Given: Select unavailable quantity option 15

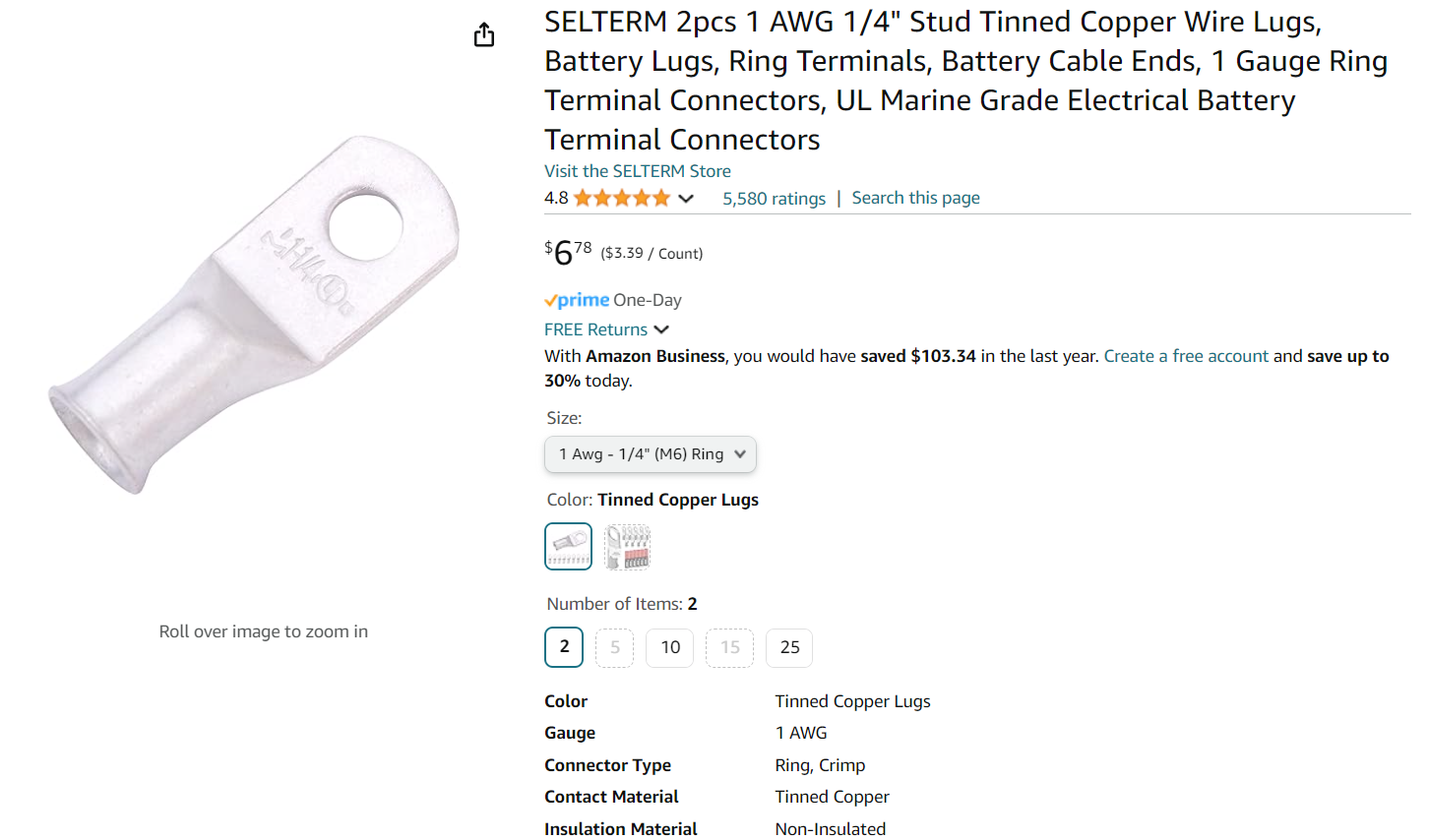Looking at the screenshot, I should coord(730,647).
